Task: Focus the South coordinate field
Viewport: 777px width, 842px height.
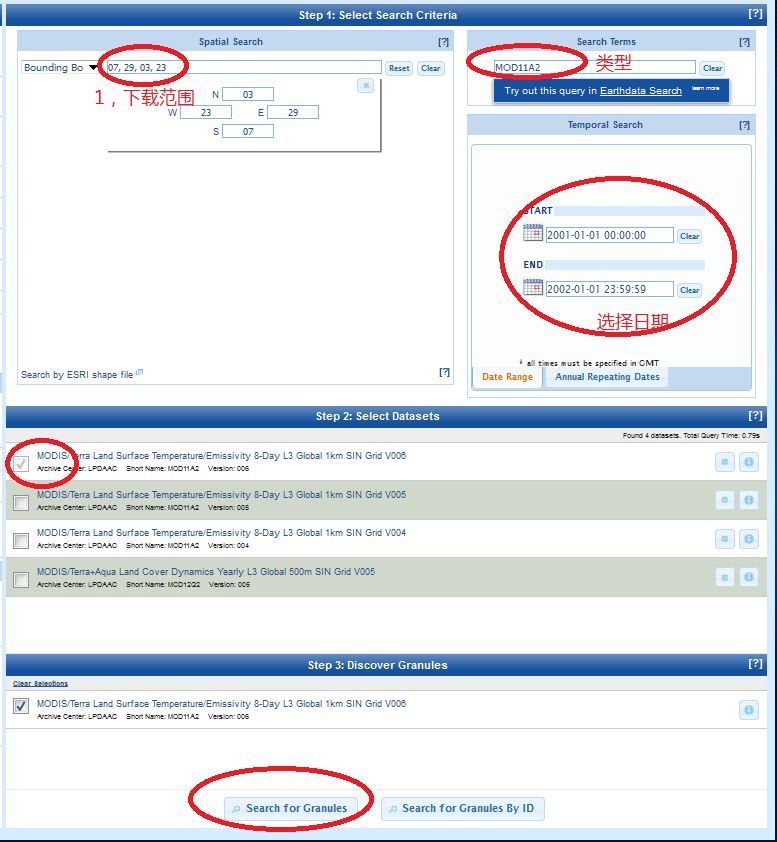Action: 248,131
